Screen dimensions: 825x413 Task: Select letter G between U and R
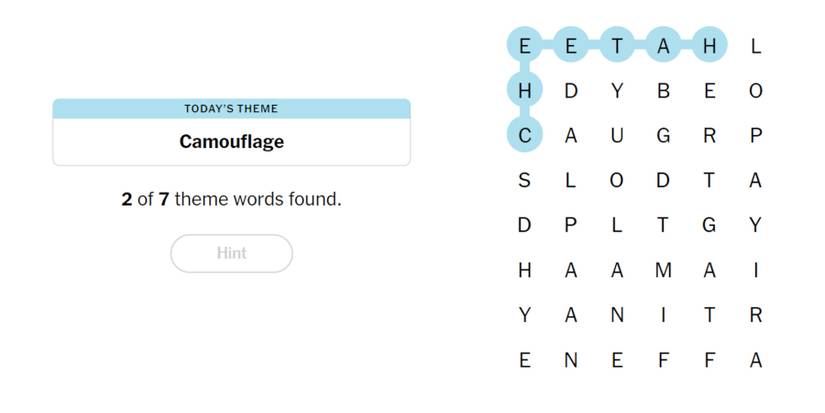coord(663,136)
